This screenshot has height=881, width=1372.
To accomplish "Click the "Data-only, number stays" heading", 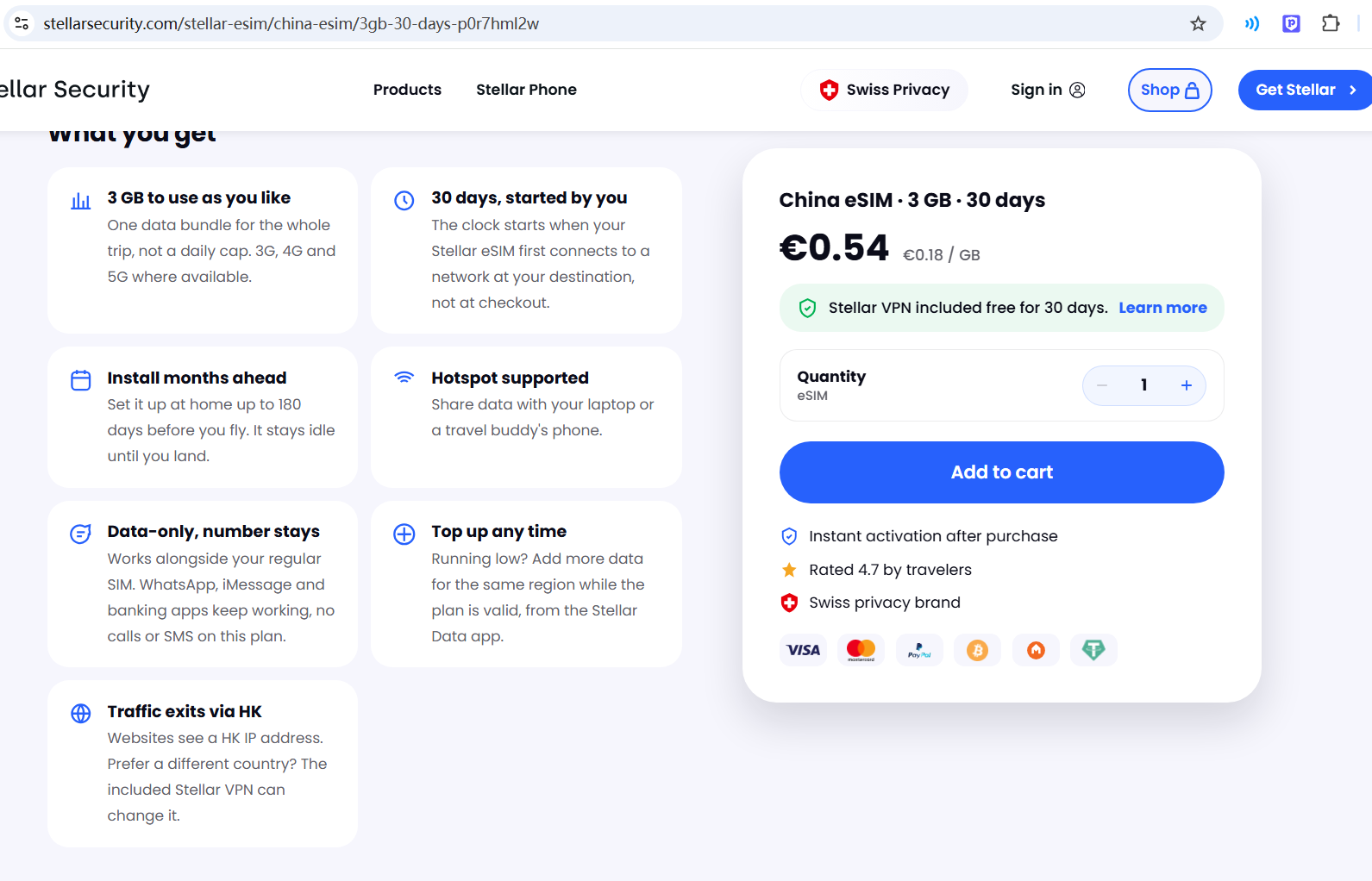I will point(214,531).
